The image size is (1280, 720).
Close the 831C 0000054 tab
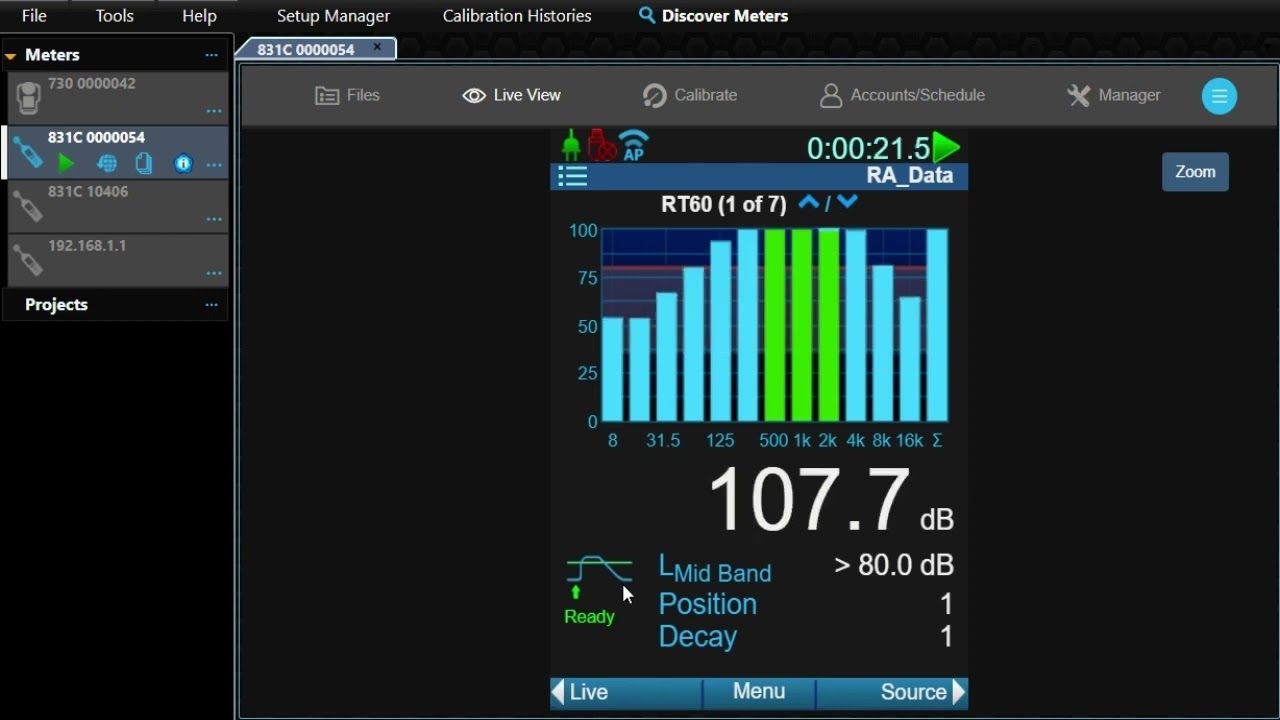pos(377,47)
